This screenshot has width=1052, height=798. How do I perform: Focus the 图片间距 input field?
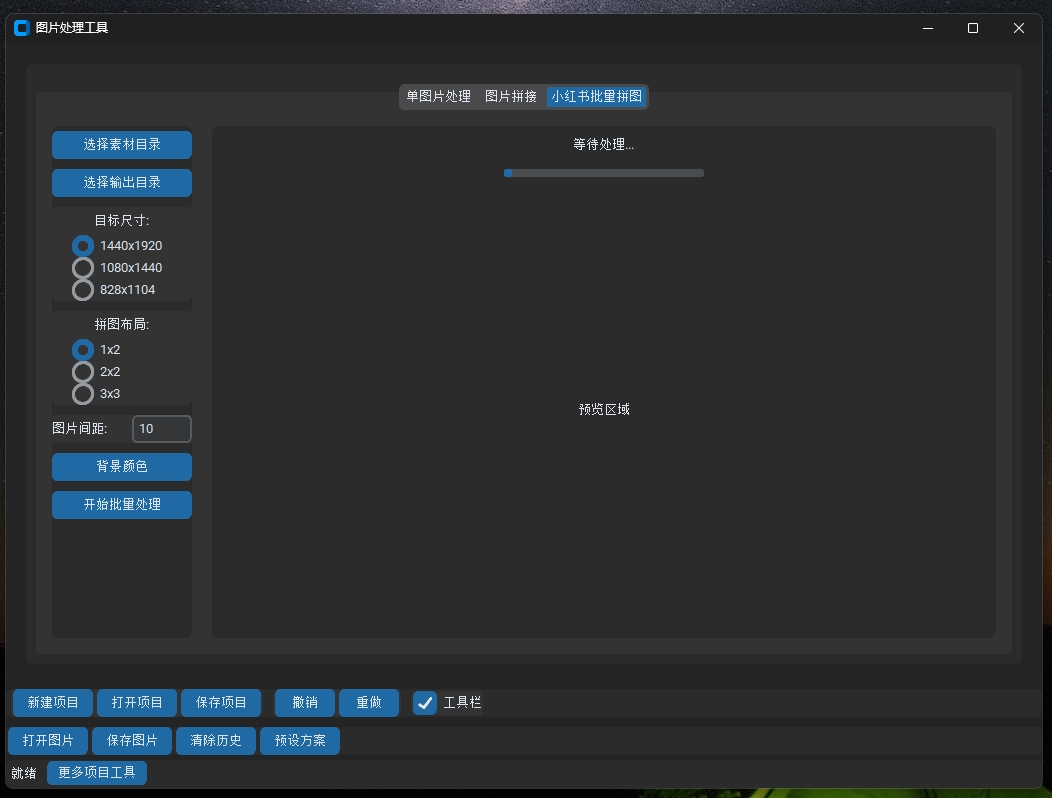(x=162, y=429)
